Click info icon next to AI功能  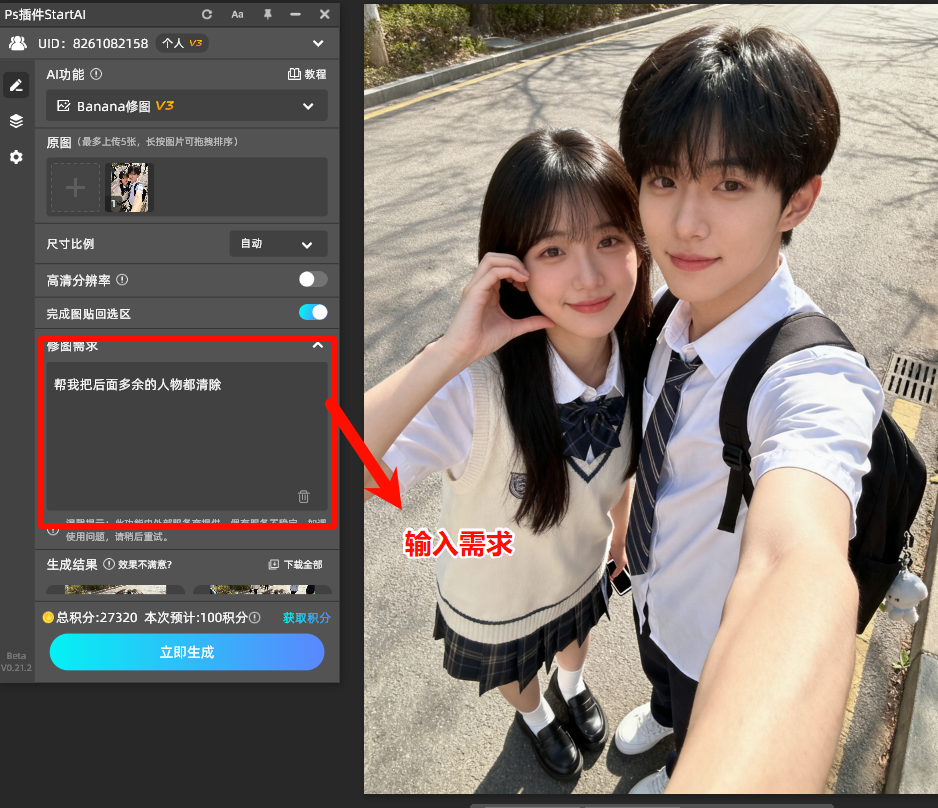coord(96,74)
